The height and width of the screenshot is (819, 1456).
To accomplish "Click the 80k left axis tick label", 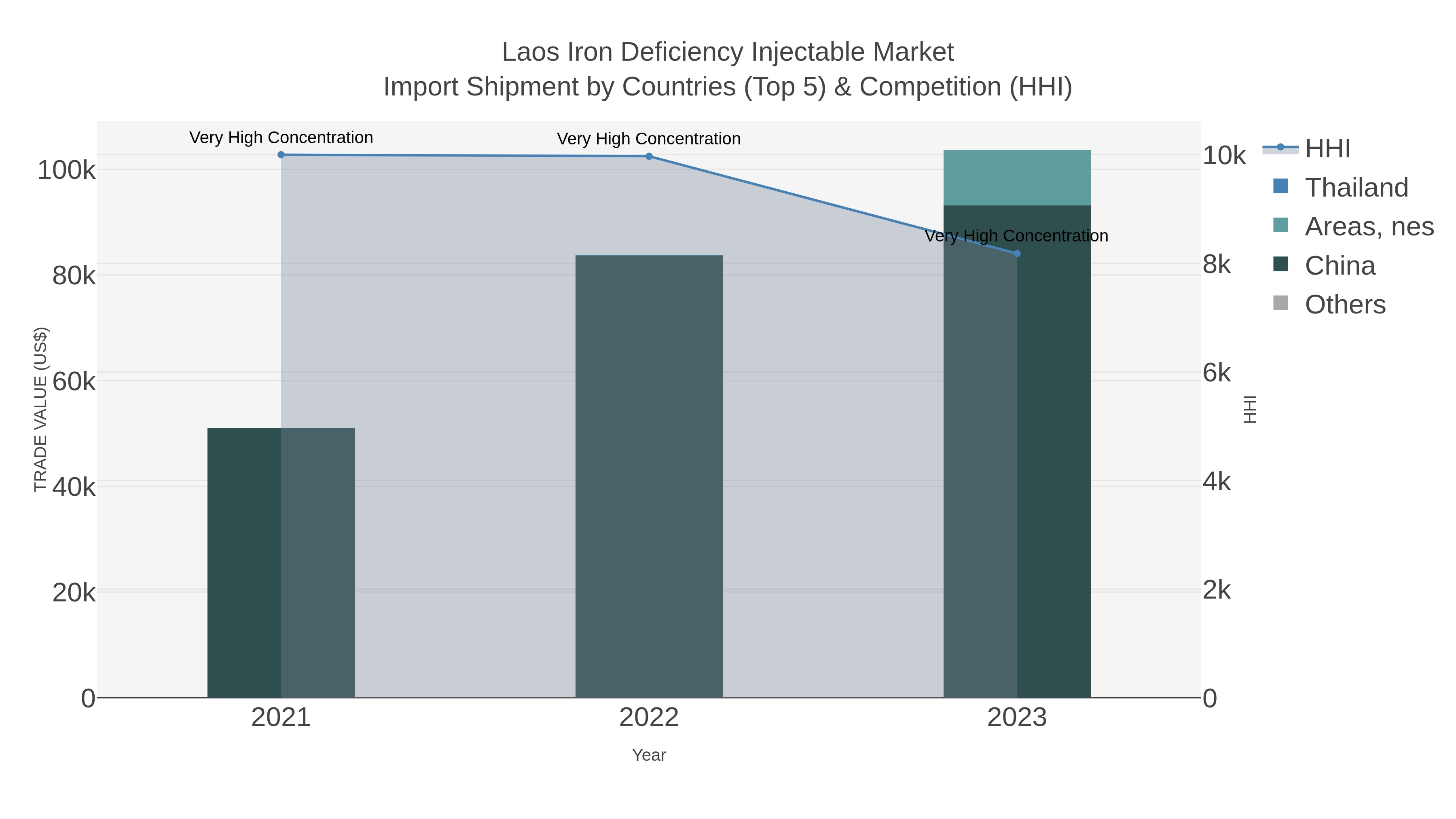I will tap(74, 276).
